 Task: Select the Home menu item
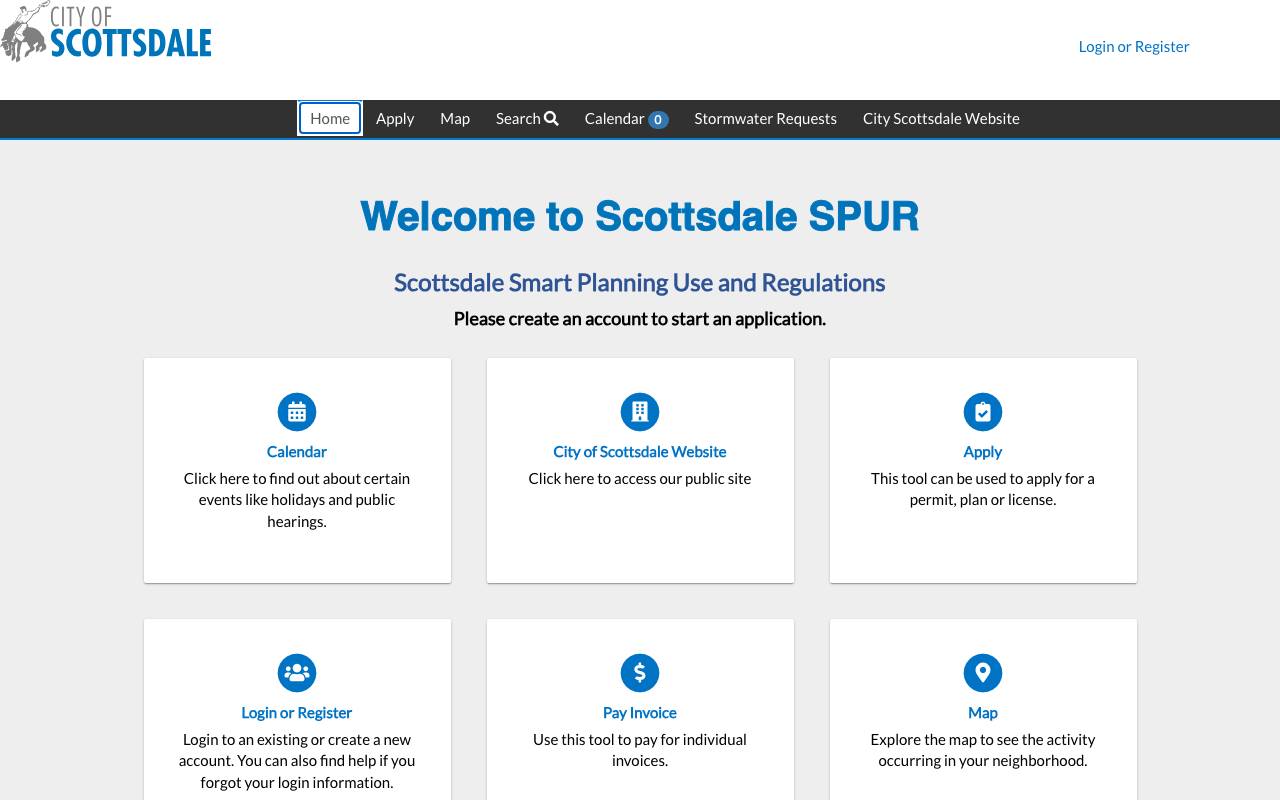click(330, 118)
